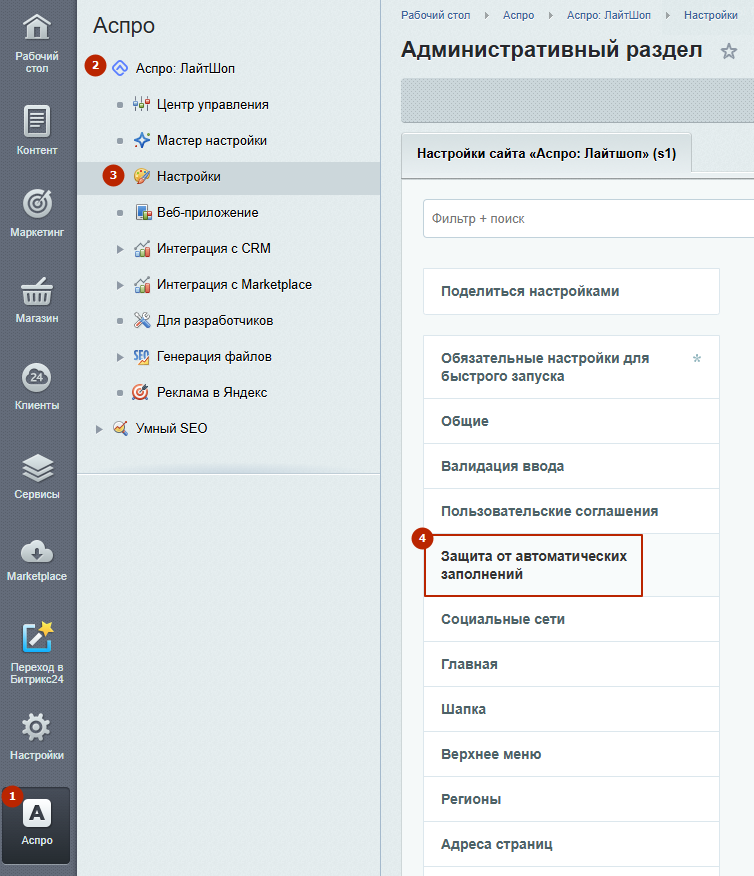The image size is (754, 876).
Task: Go to Аспро: ЛайтШоп breadcrumb link
Action: point(609,15)
